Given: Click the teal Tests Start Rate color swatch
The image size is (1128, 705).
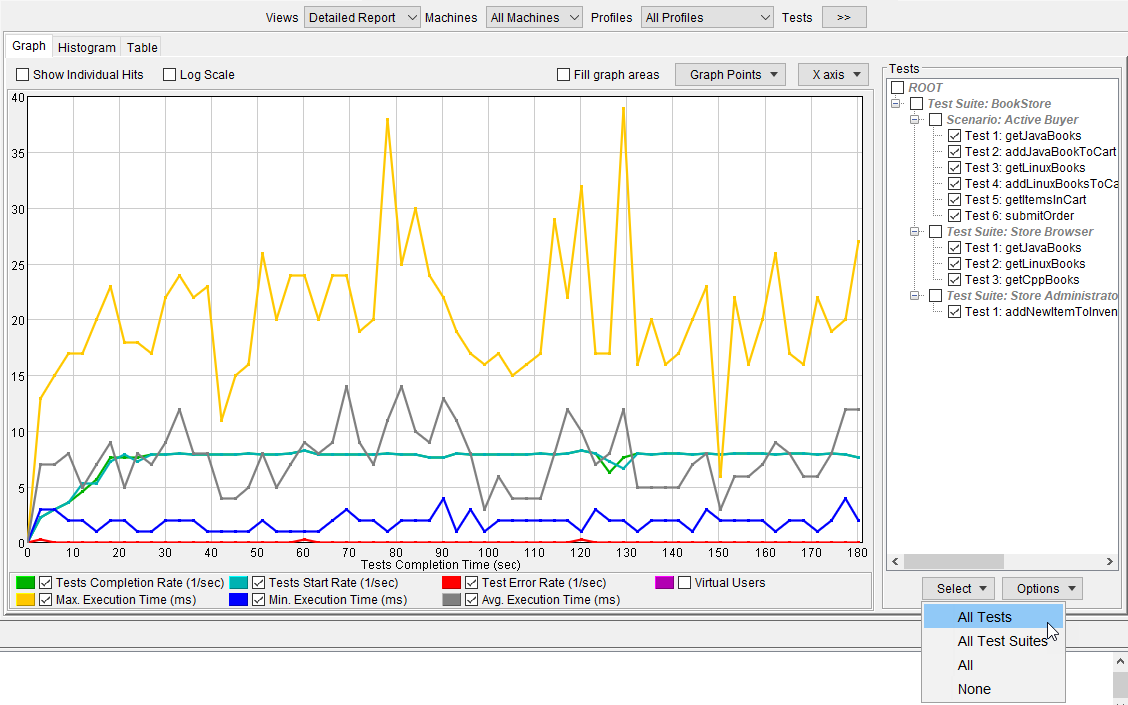Looking at the screenshot, I should coord(238,583).
